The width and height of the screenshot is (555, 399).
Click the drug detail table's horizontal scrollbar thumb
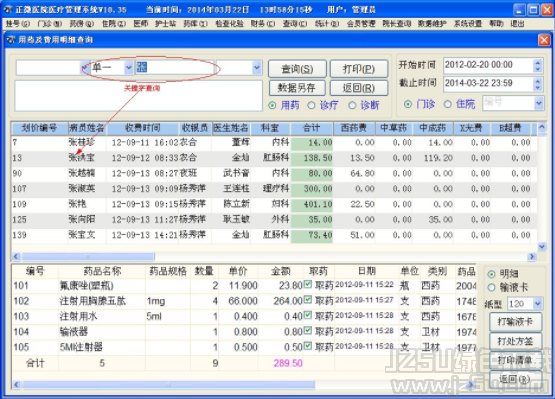point(168,384)
